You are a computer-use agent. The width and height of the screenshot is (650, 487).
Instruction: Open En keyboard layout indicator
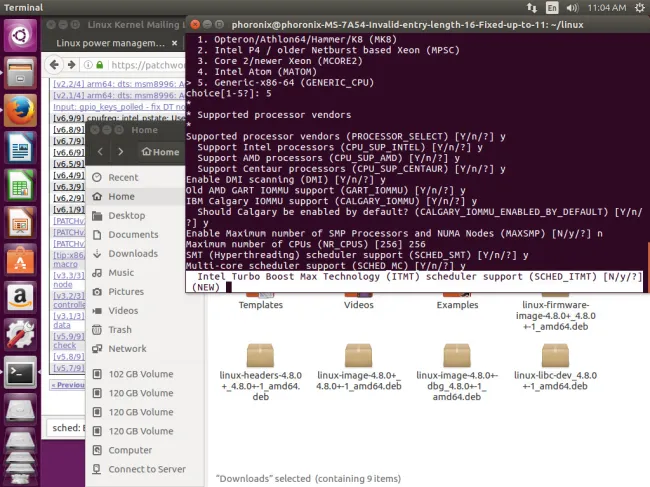[x=552, y=7]
